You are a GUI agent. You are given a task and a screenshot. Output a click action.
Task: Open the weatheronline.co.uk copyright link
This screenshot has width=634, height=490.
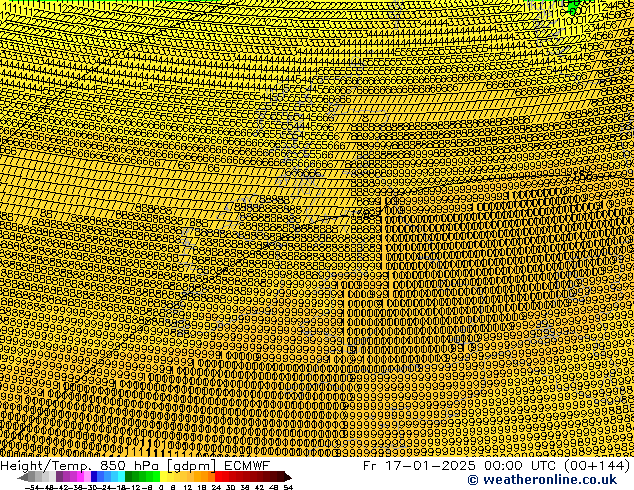coord(542,480)
